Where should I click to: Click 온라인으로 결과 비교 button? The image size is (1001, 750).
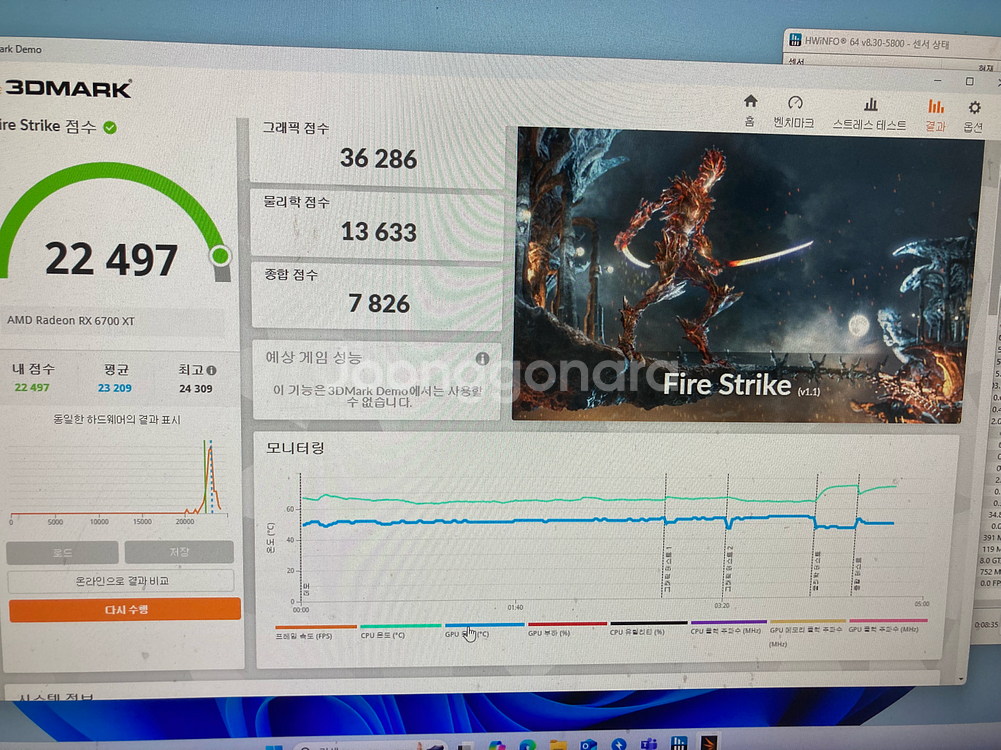click(x=121, y=581)
